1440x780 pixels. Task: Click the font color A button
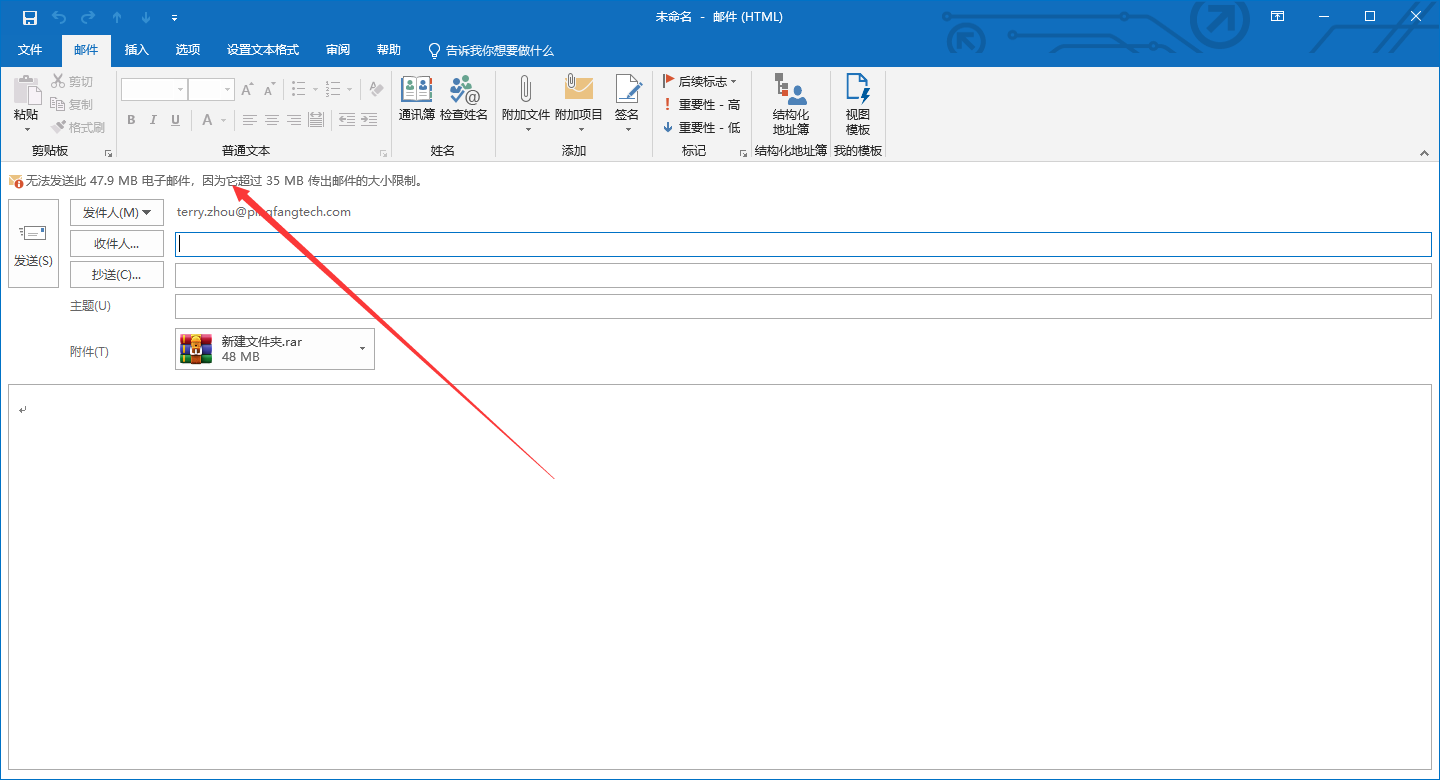(x=207, y=120)
